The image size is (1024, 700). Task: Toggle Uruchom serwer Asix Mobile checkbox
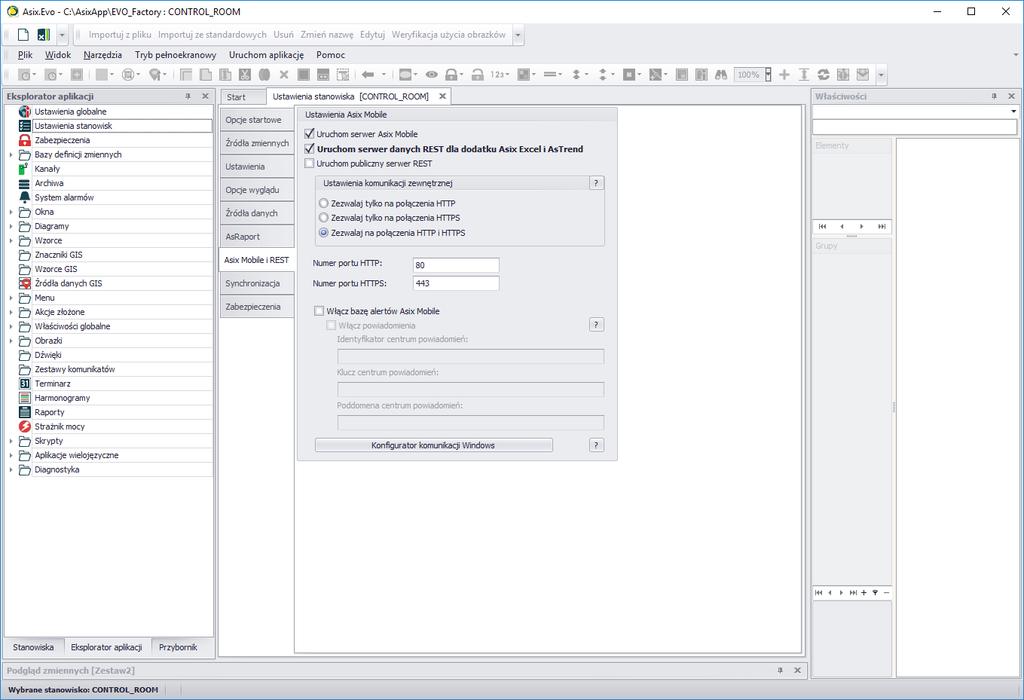click(x=310, y=133)
